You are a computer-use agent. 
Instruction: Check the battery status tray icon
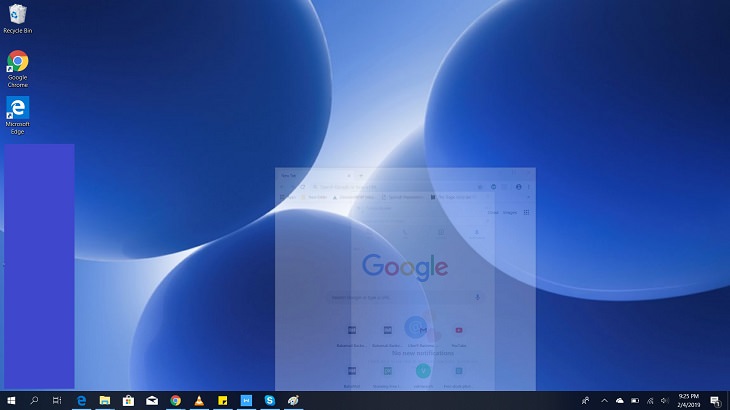coord(635,400)
